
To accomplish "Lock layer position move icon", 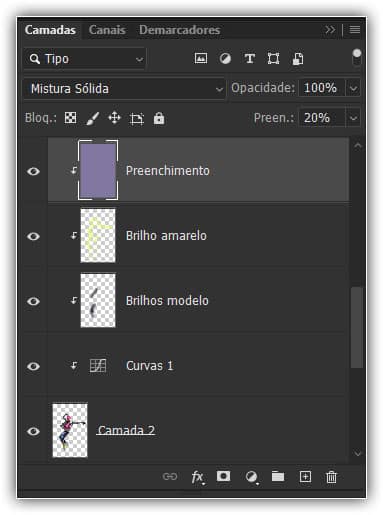I will 114,118.
